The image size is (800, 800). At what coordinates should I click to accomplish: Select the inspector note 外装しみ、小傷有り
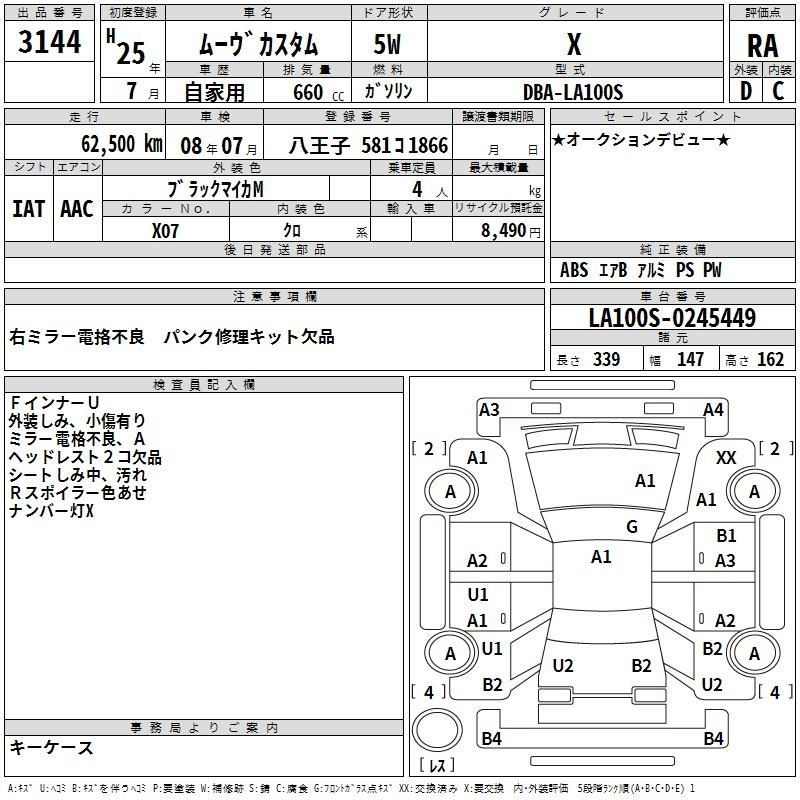click(x=77, y=420)
